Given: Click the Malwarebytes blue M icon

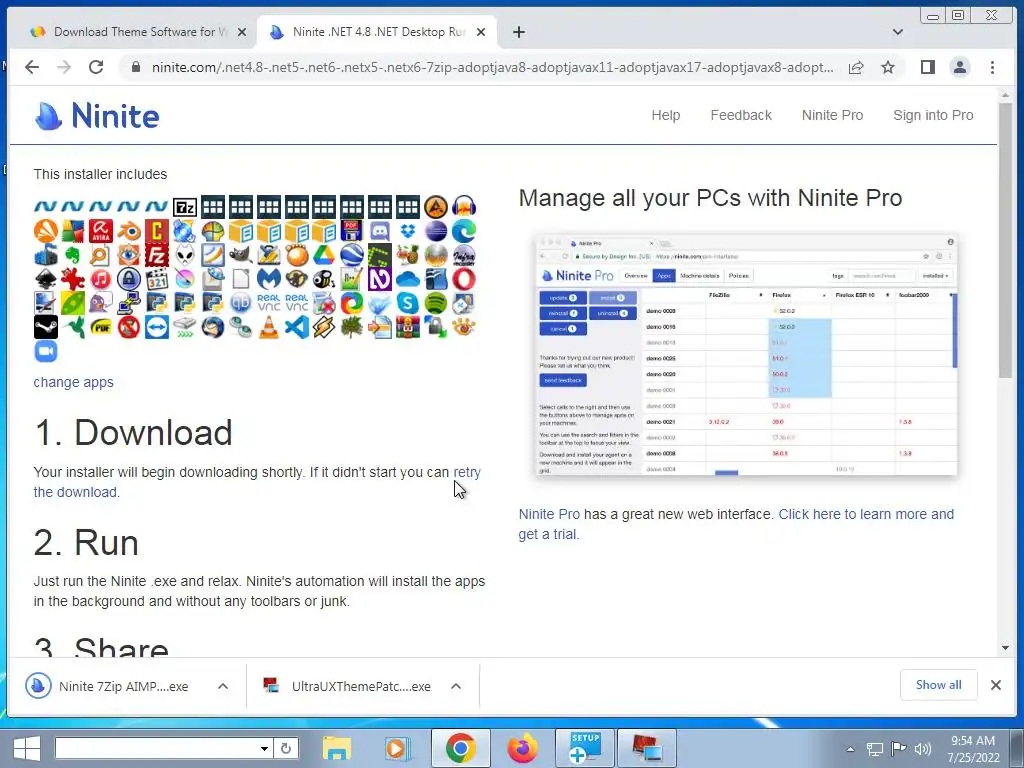Looking at the screenshot, I should click(x=268, y=280).
